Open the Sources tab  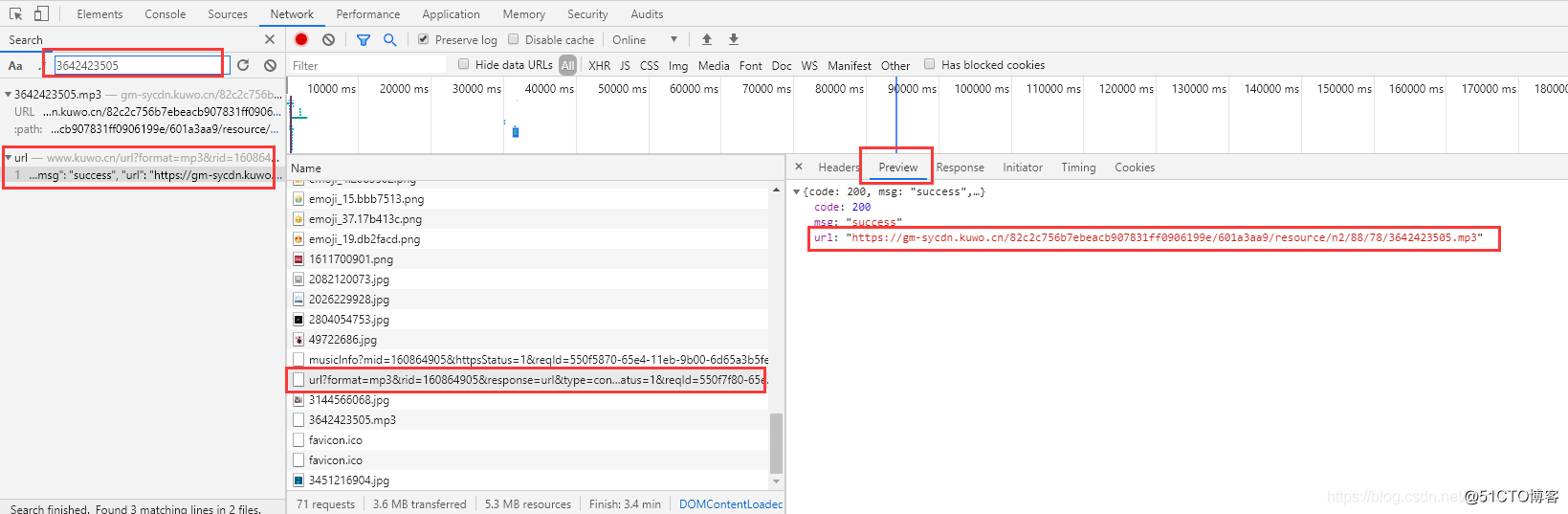tap(228, 13)
